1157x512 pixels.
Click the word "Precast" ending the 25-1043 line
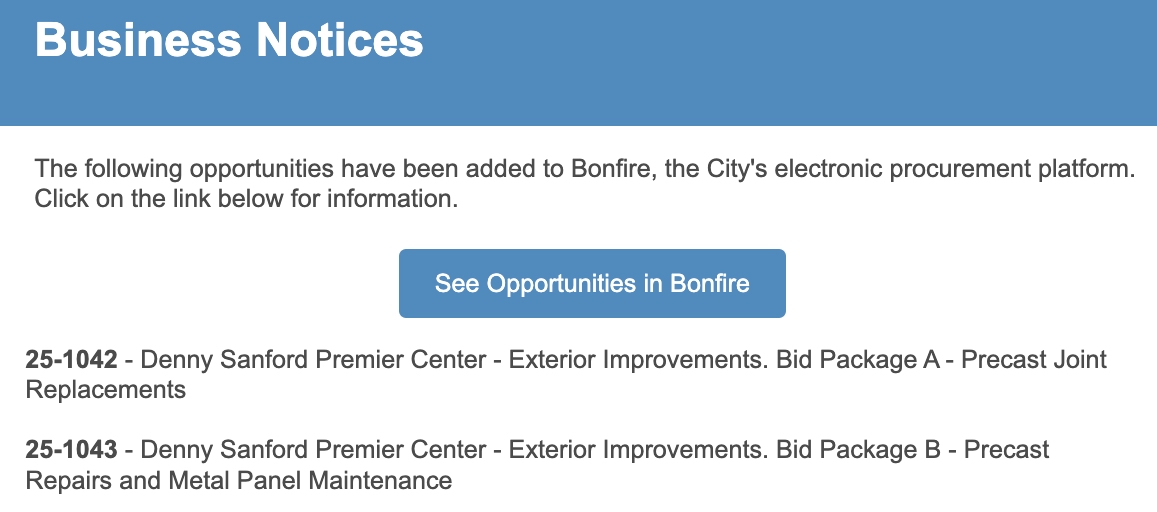pyautogui.click(x=1006, y=449)
